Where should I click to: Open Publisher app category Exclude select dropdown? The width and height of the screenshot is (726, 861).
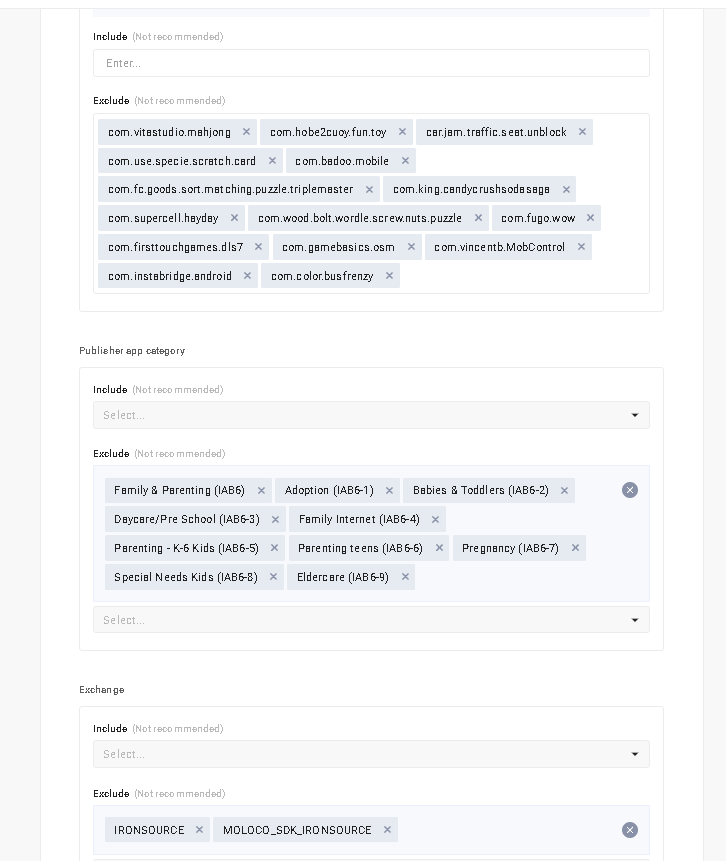pos(371,620)
